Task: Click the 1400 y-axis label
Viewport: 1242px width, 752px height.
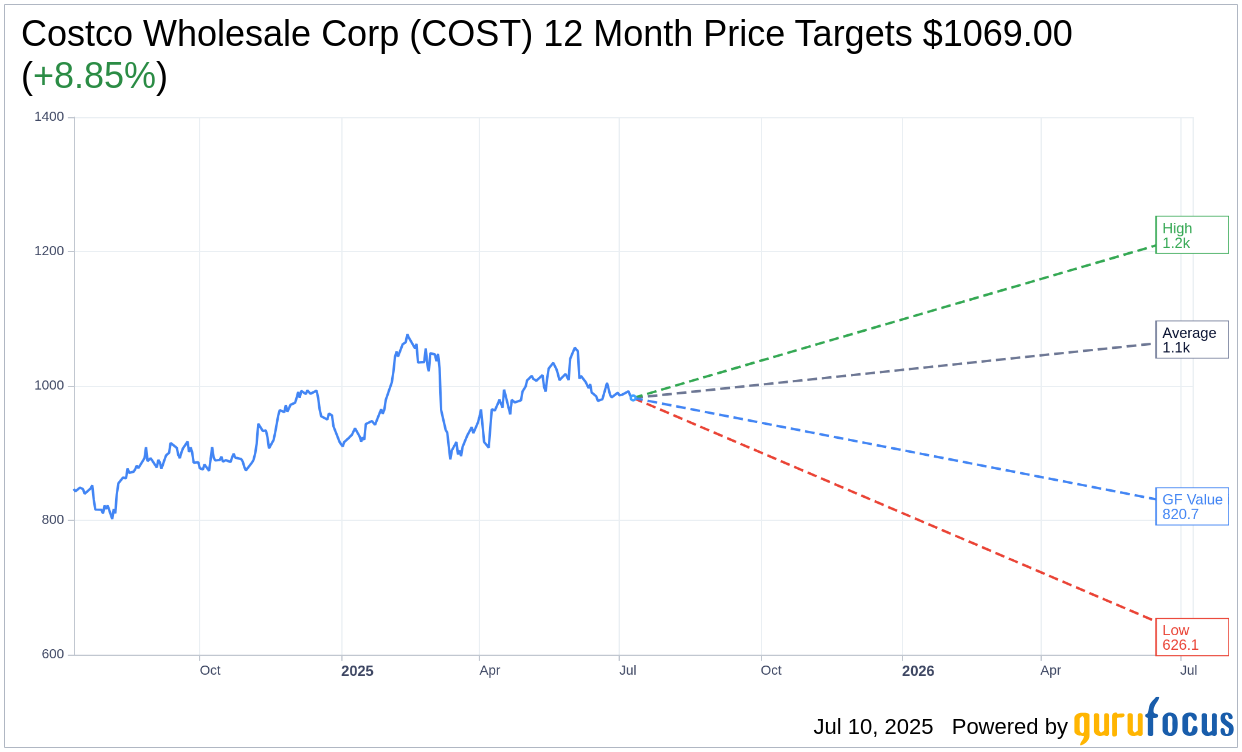Action: [50, 117]
